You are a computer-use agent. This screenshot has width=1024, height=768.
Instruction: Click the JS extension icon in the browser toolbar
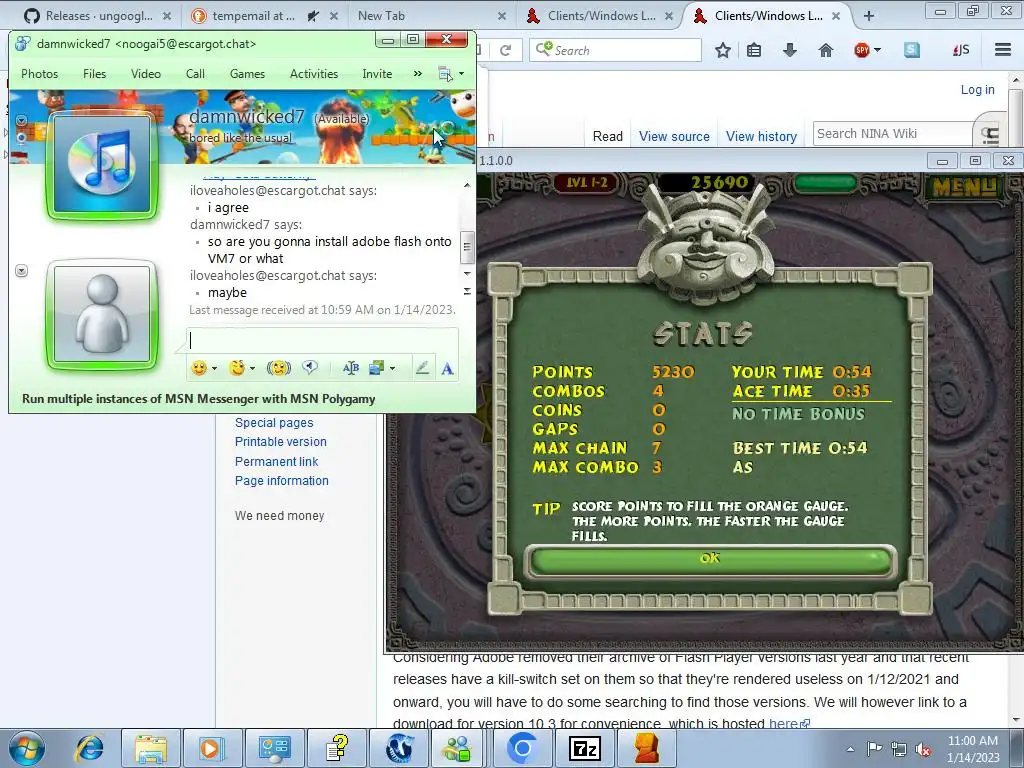(961, 50)
